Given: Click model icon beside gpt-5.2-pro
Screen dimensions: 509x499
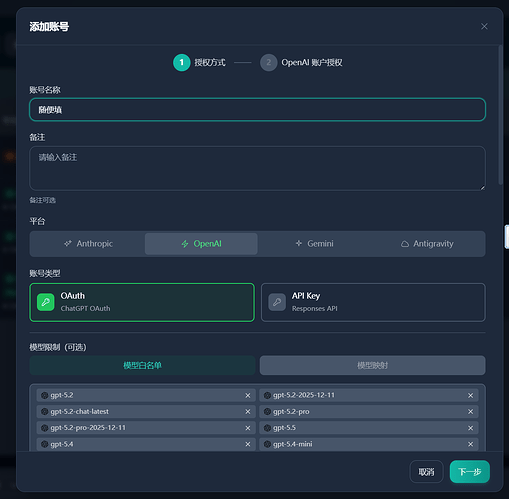Looking at the screenshot, I should pyautogui.click(x=267, y=412).
